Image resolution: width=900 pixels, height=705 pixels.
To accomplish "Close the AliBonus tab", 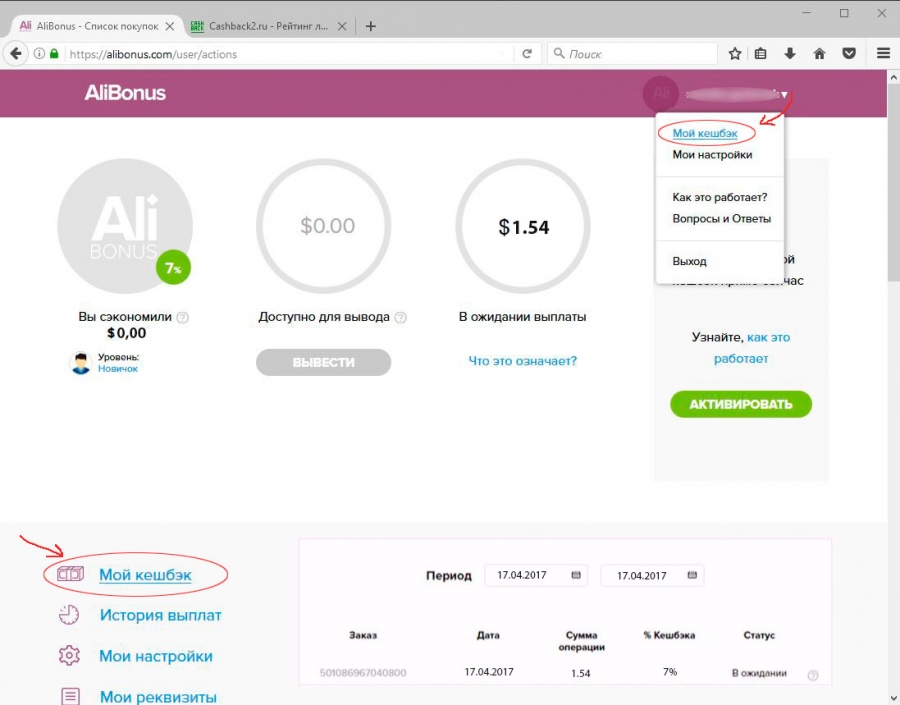I will pos(170,26).
